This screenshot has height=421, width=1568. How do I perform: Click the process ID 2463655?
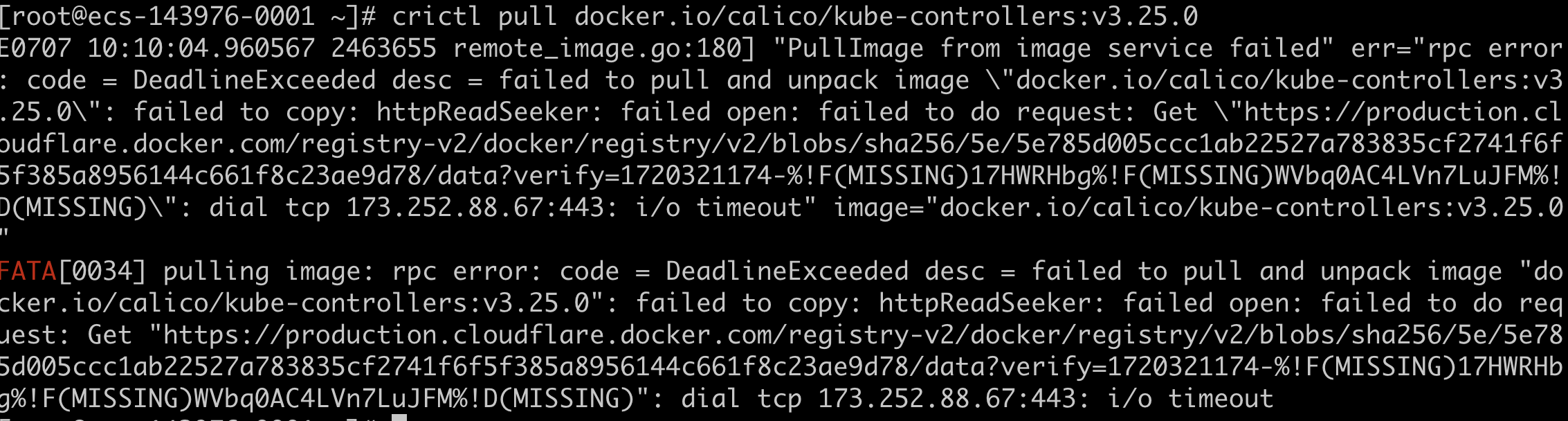pos(383,48)
